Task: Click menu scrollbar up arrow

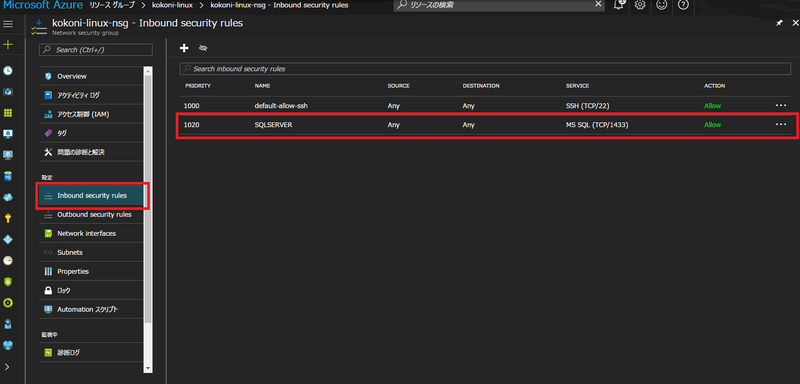Action: pyautogui.click(x=148, y=70)
